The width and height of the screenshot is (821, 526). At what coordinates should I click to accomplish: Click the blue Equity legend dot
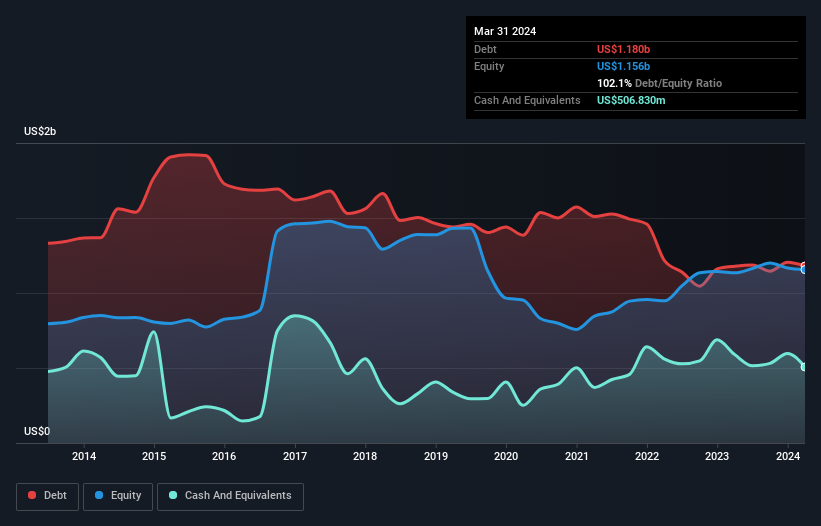99,495
